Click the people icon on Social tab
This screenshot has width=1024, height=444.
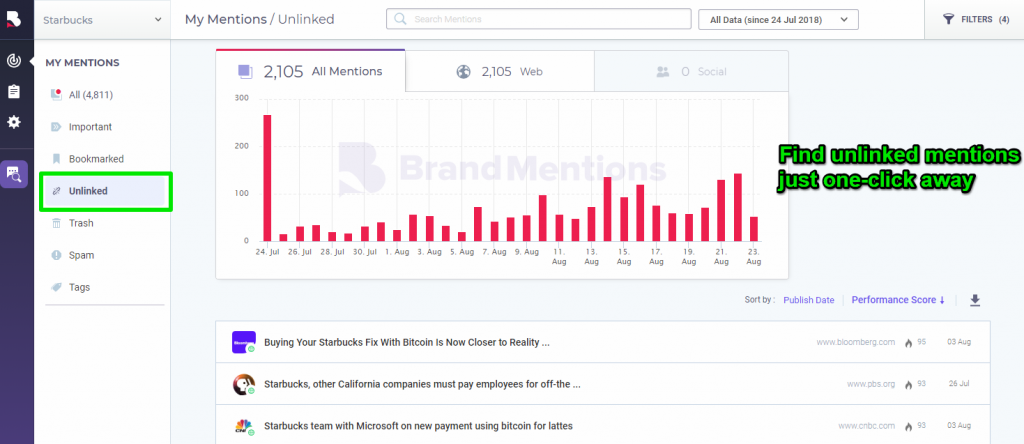(x=663, y=72)
